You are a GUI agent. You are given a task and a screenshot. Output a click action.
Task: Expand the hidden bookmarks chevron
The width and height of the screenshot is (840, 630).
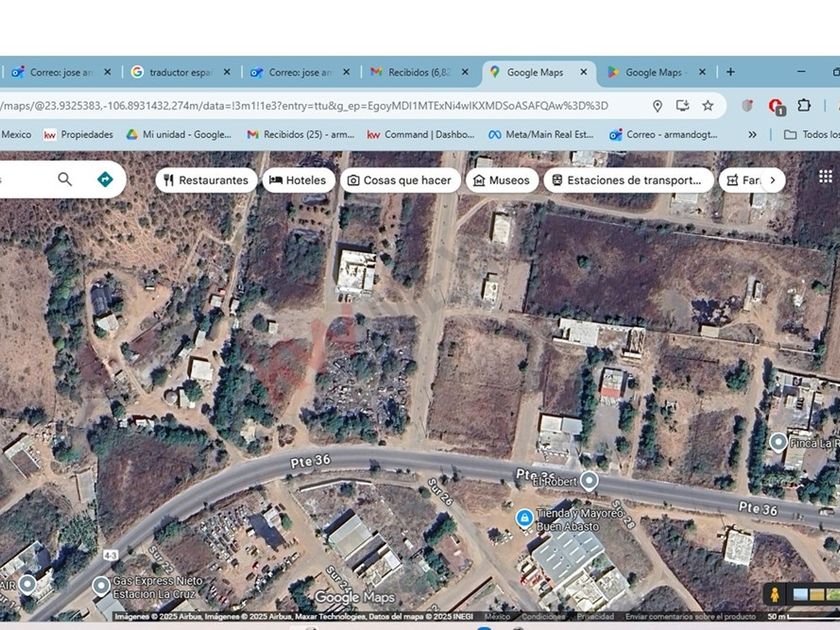click(x=752, y=134)
